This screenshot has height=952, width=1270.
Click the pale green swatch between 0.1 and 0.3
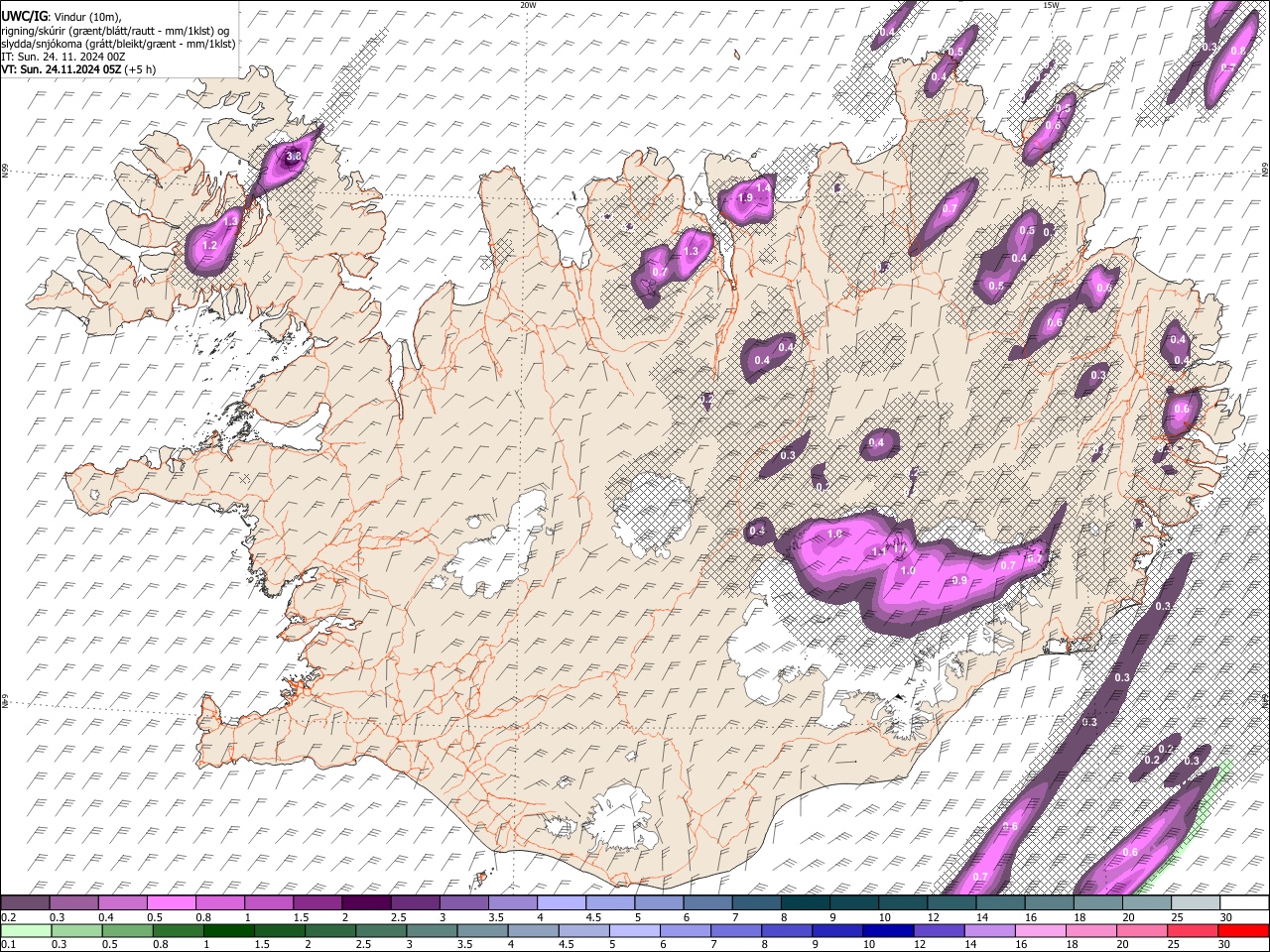25,930
